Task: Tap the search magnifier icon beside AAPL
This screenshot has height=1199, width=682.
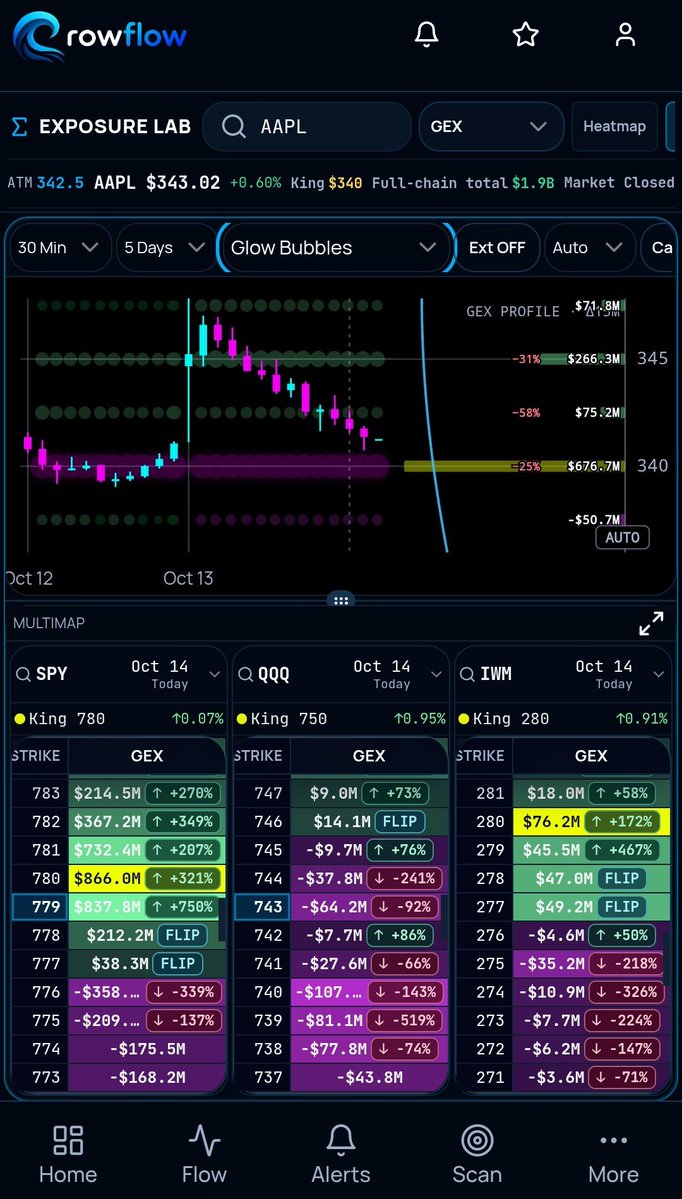Action: (233, 126)
